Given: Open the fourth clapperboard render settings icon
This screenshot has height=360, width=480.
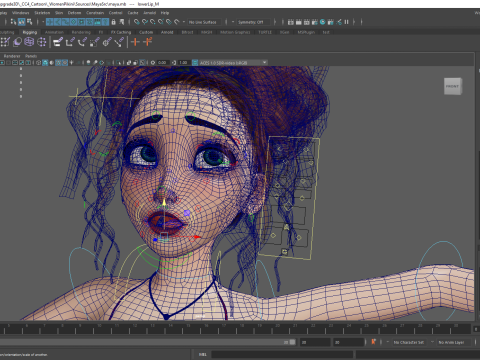Looking at the screenshot, I should (315, 22).
